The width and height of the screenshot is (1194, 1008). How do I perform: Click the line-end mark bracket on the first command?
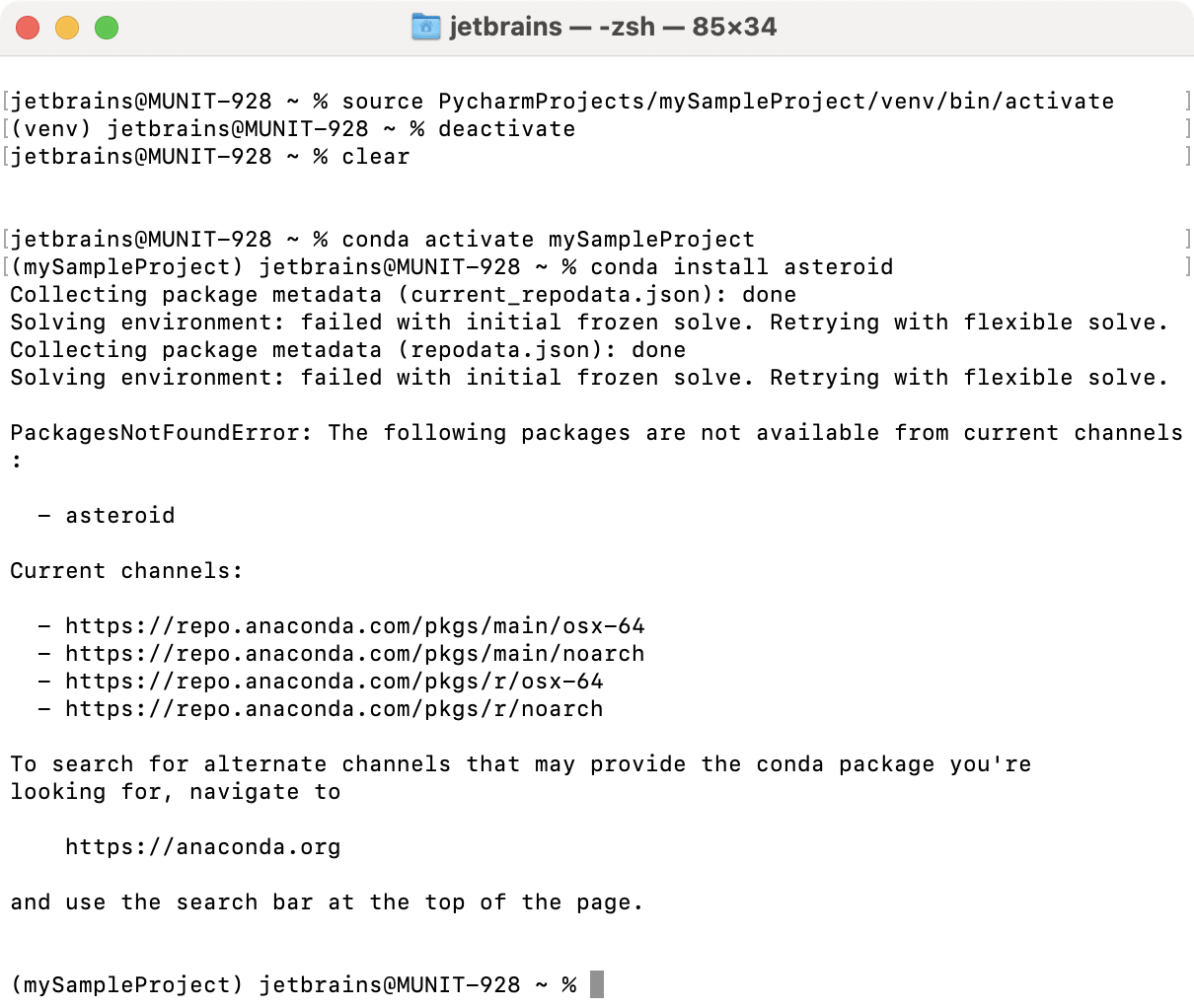[x=1187, y=101]
